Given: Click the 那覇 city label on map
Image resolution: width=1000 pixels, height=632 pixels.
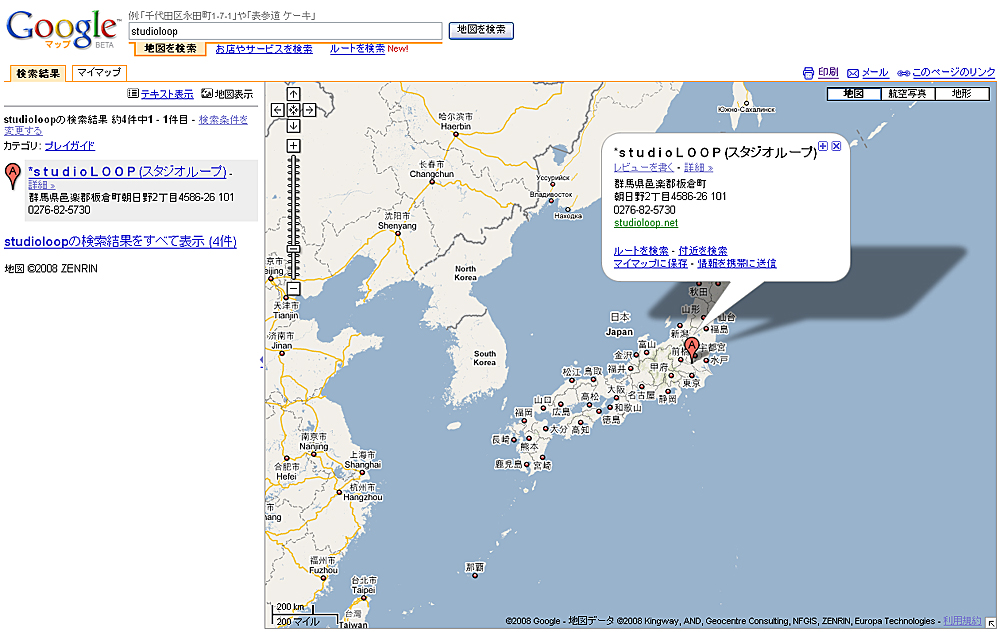Looking at the screenshot, I should coord(474,566).
